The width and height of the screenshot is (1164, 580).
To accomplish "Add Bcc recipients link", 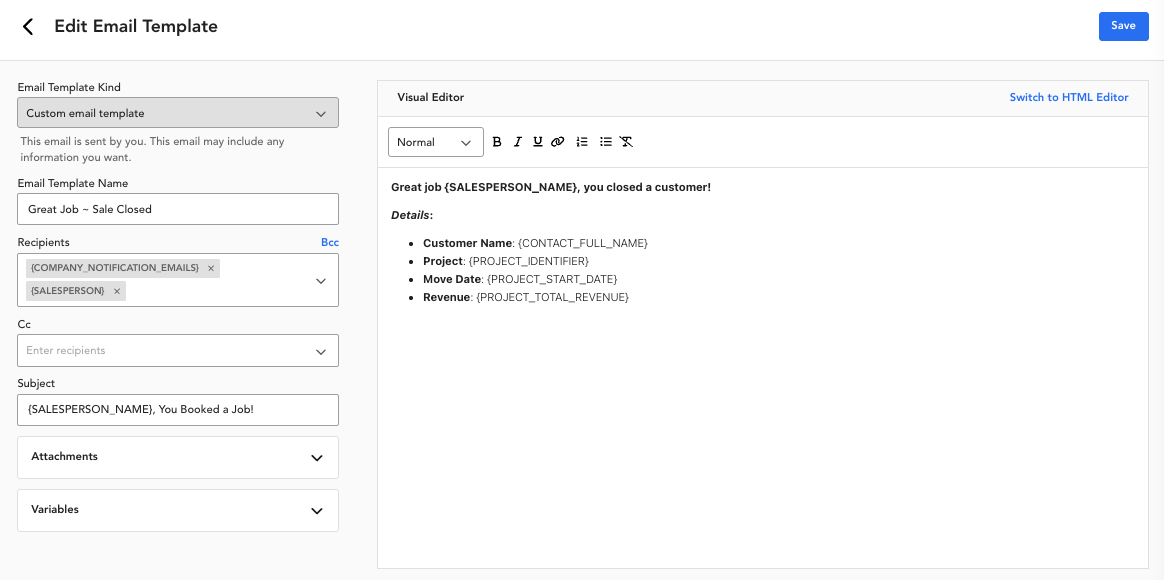I will click(x=330, y=242).
